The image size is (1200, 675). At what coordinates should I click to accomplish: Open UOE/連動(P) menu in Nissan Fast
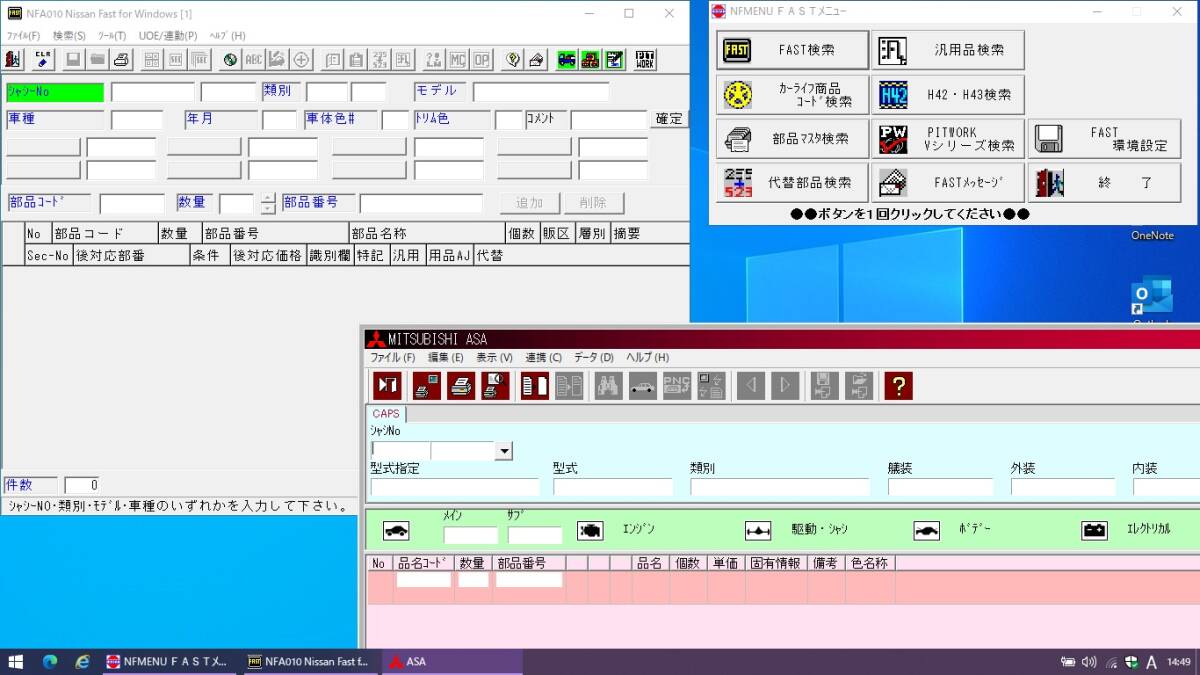168,36
